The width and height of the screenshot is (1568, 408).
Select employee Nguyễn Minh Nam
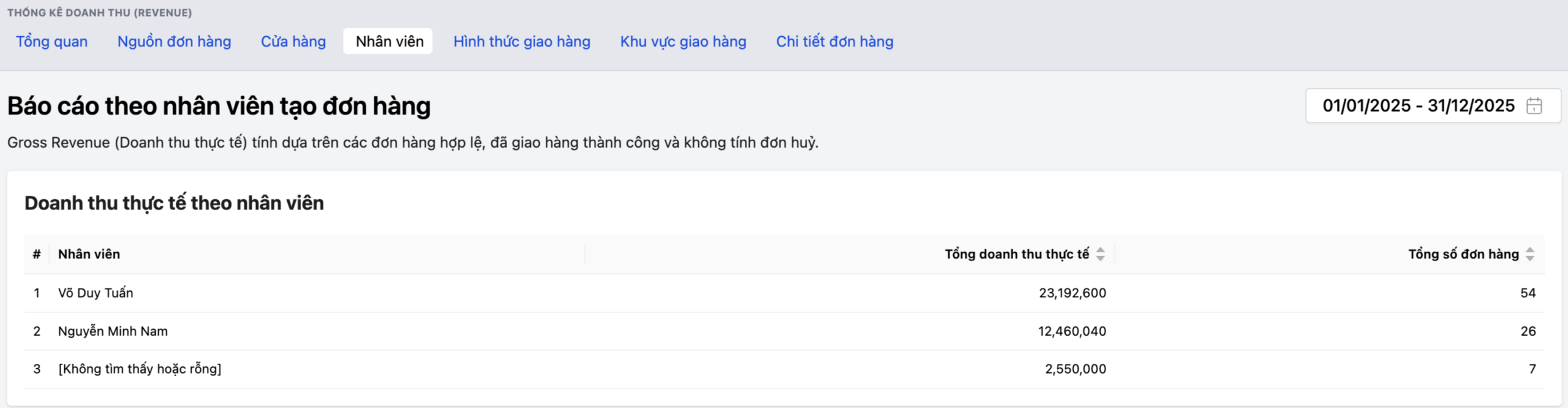coord(113,331)
